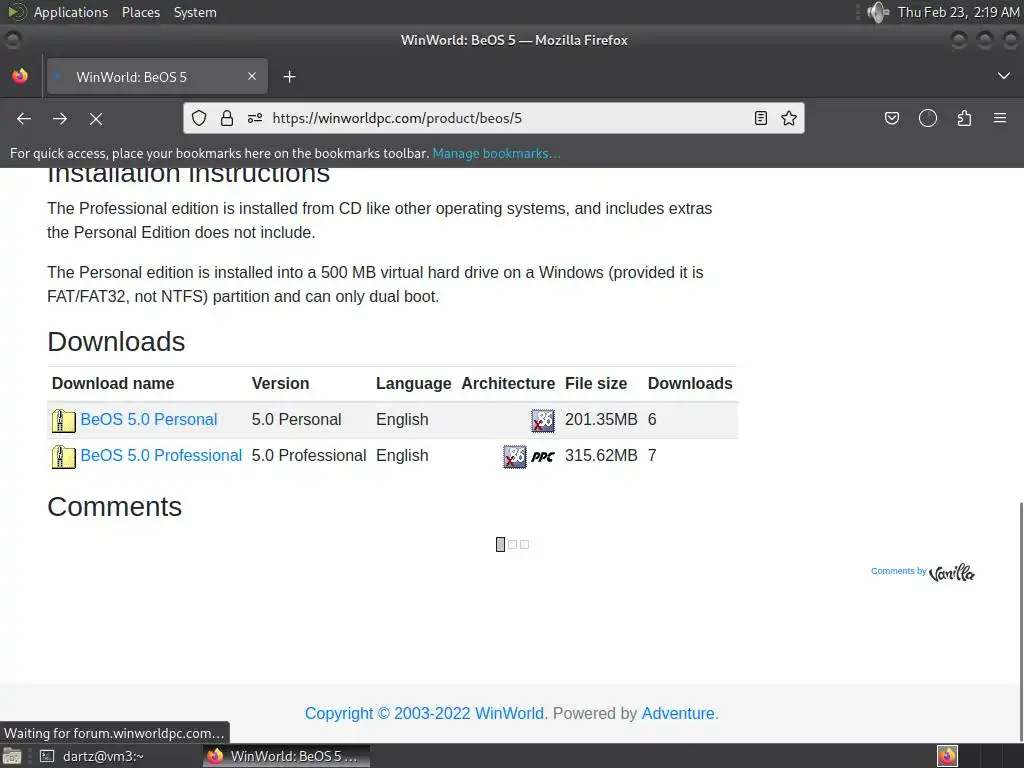Select the 201.35MB file size cell
Image resolution: width=1024 pixels, height=768 pixels.
[601, 419]
